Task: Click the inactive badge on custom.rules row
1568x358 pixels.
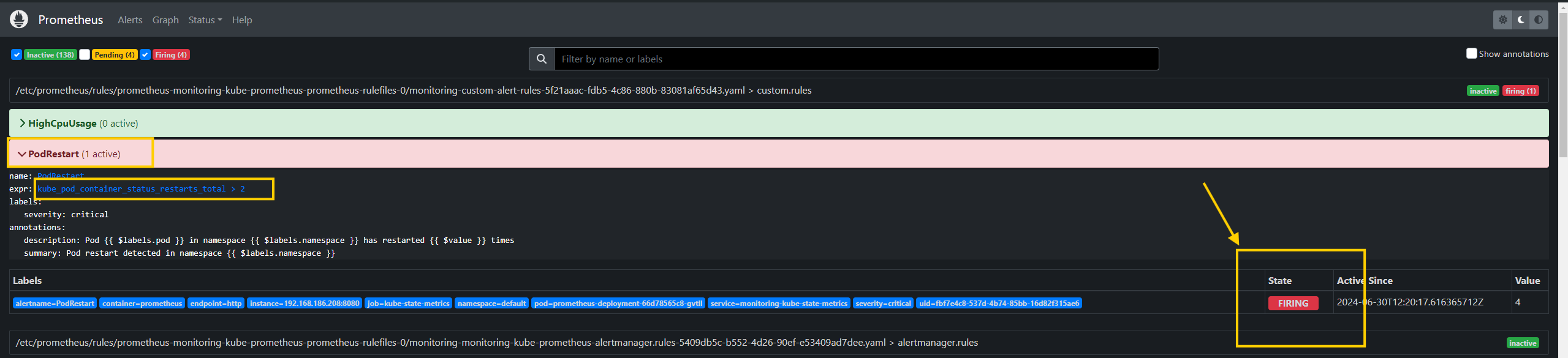Action: click(1483, 91)
